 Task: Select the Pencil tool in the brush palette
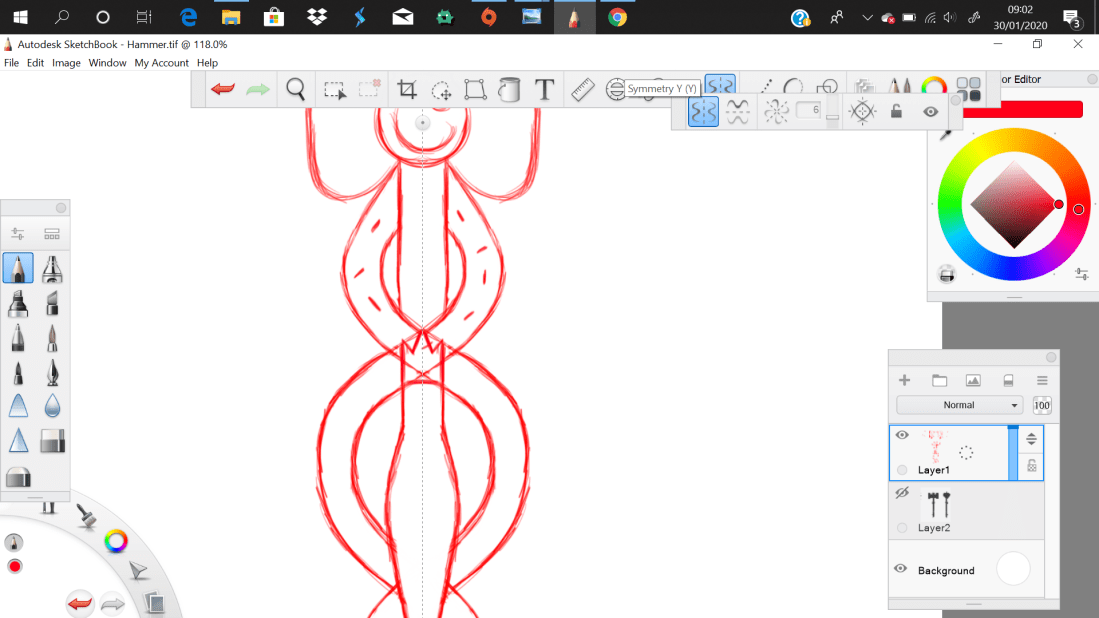17,268
